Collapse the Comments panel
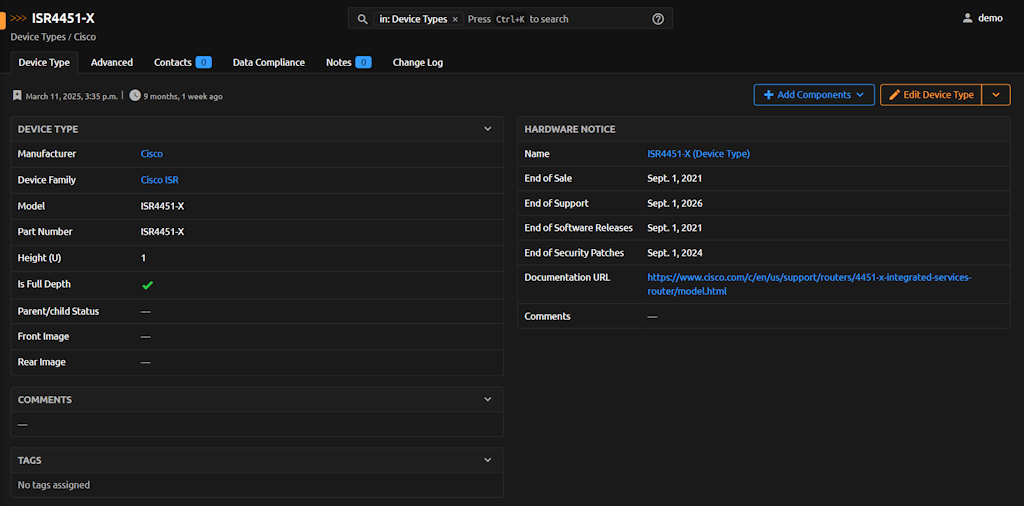Viewport: 1024px width, 506px height. tap(488, 400)
